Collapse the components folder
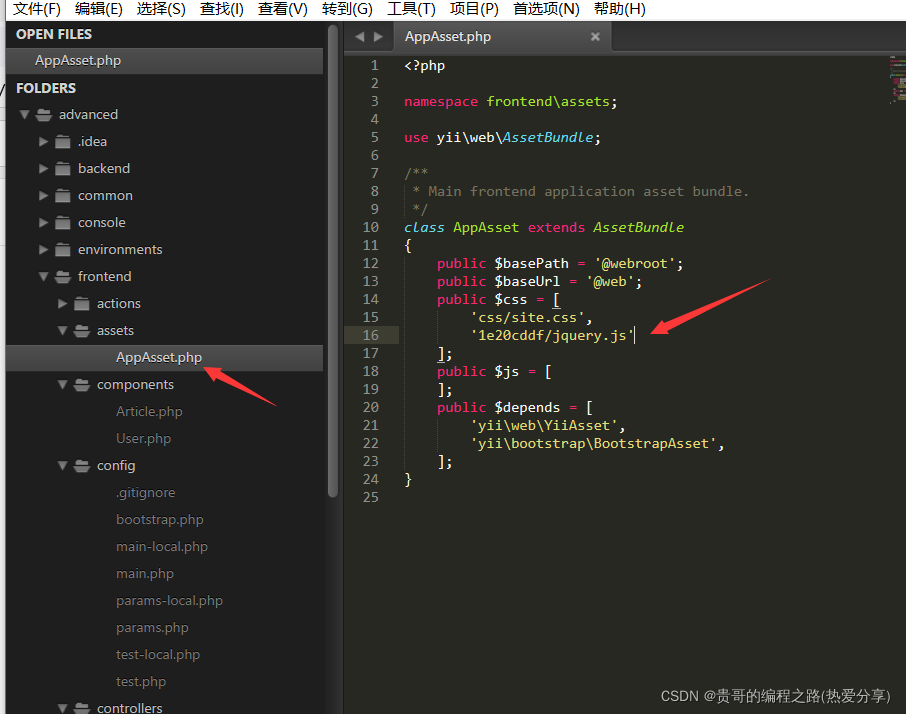Screen dimensions: 906x714 (x=62, y=385)
